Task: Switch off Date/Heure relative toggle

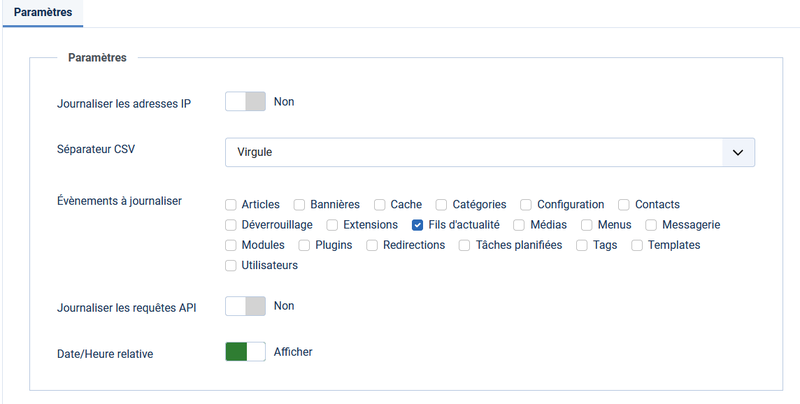Action: (245, 351)
